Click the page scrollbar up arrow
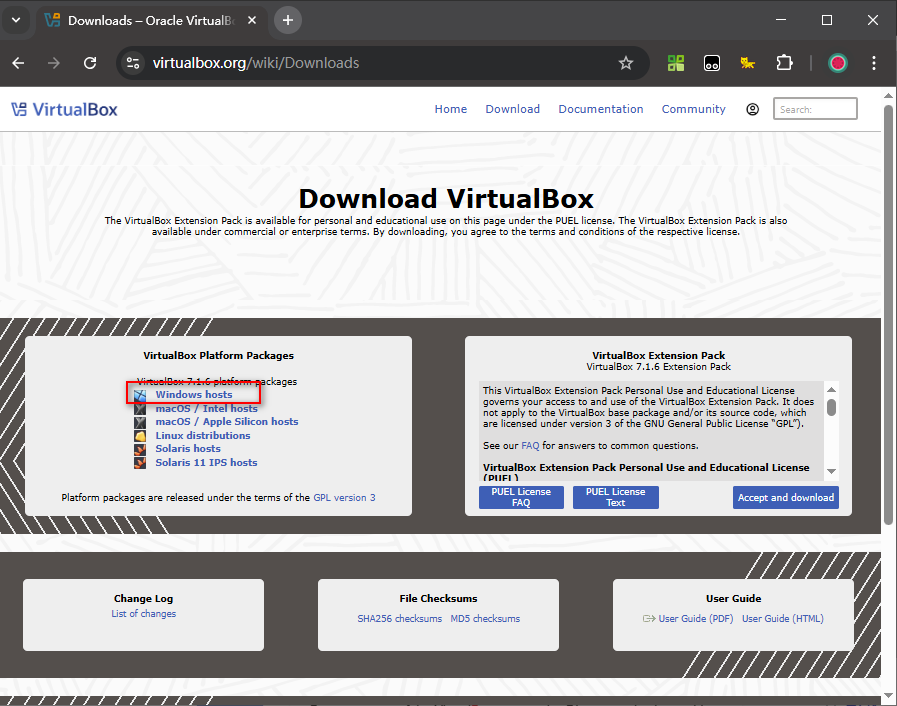Screen dimensions: 897x706 [x=888, y=96]
